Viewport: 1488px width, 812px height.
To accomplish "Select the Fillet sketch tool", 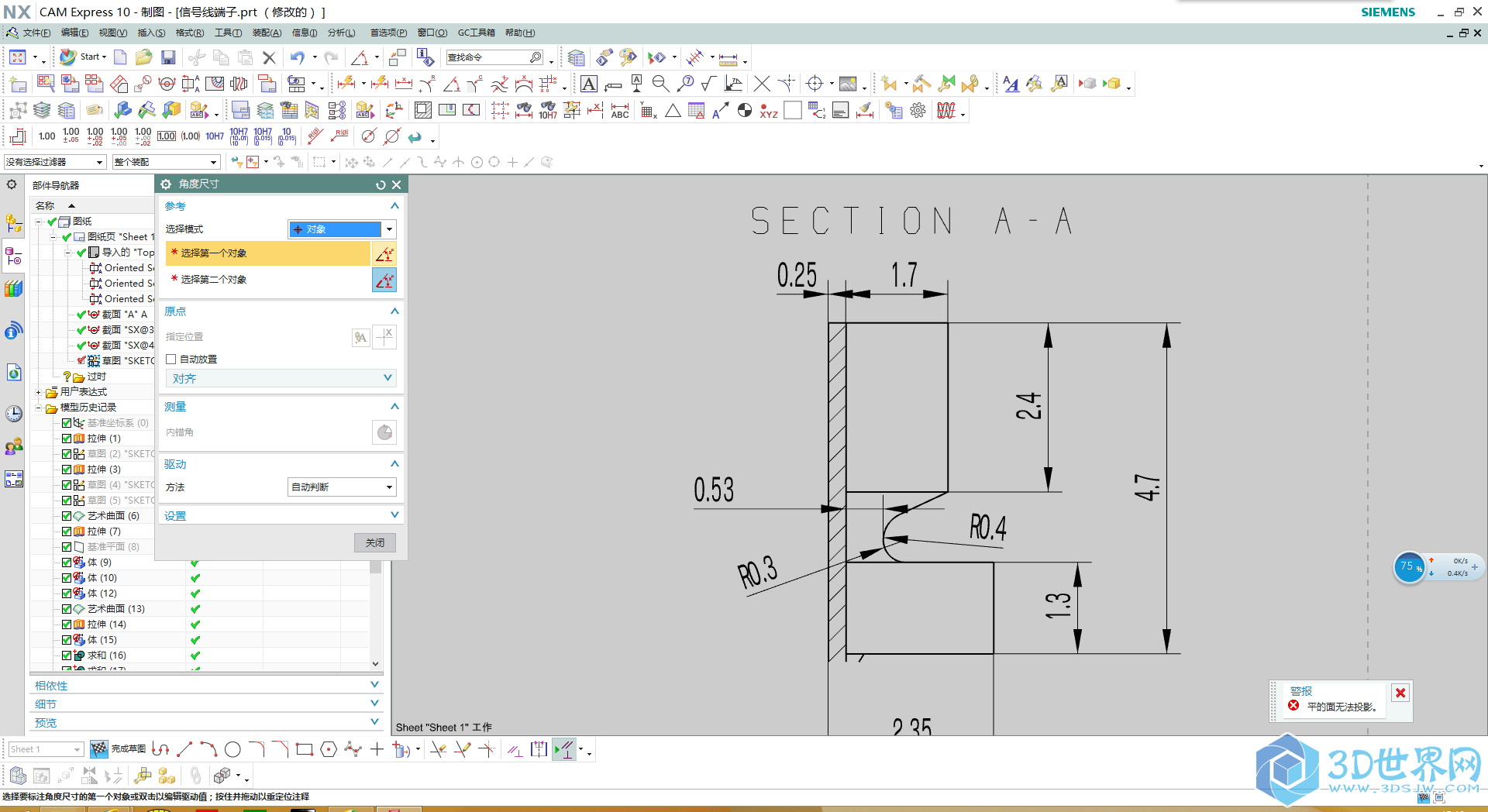I will [x=257, y=749].
